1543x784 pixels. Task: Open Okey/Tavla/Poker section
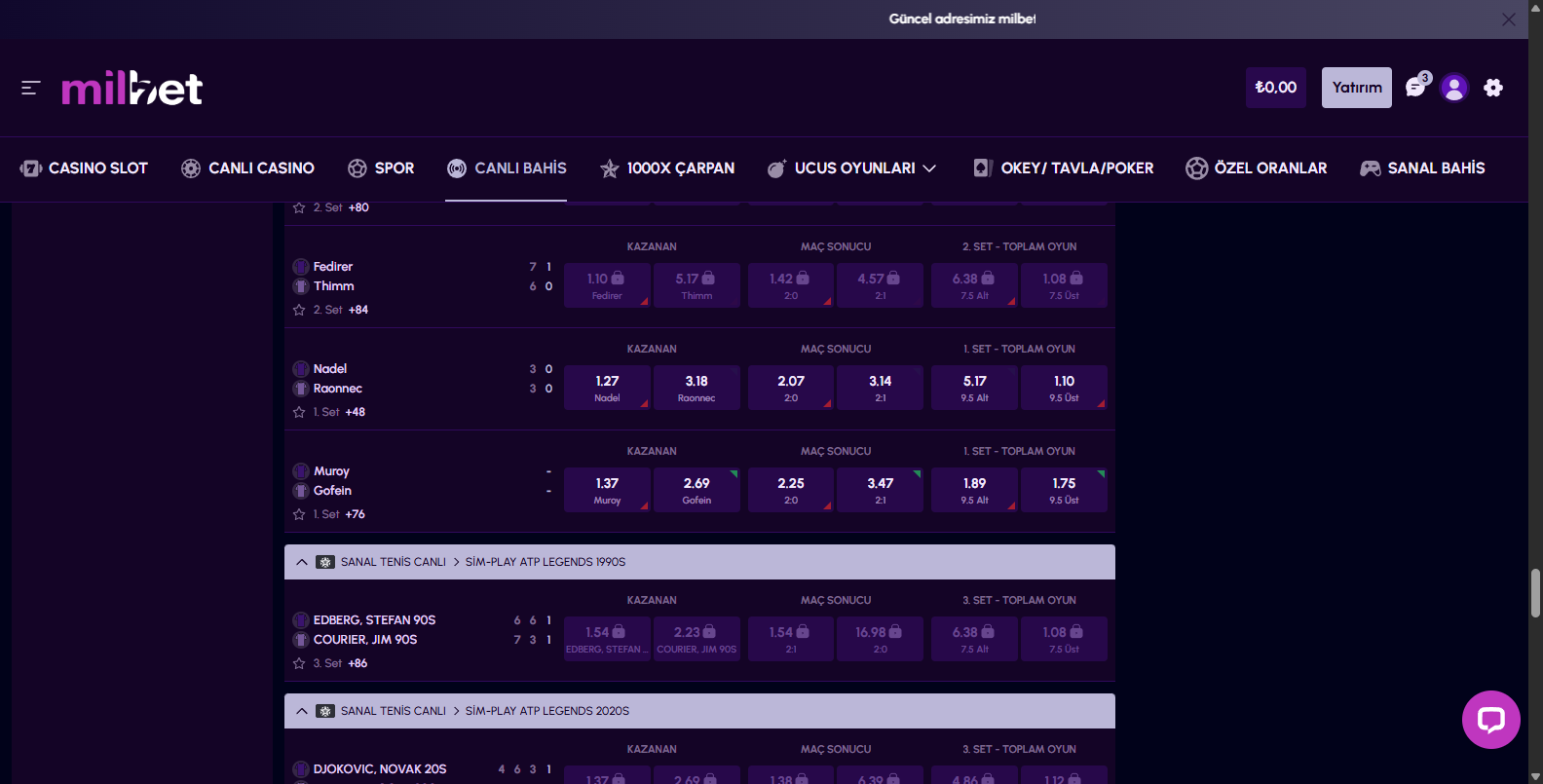coord(1063,168)
